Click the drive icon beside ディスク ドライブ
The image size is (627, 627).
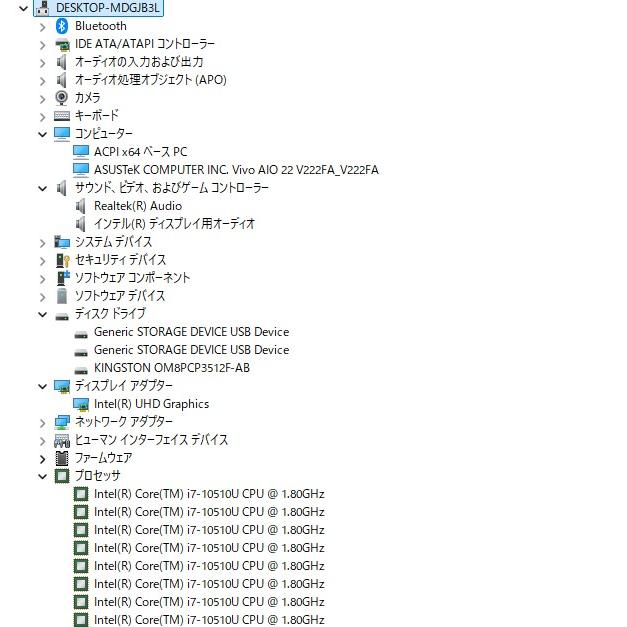pyautogui.click(x=62, y=317)
